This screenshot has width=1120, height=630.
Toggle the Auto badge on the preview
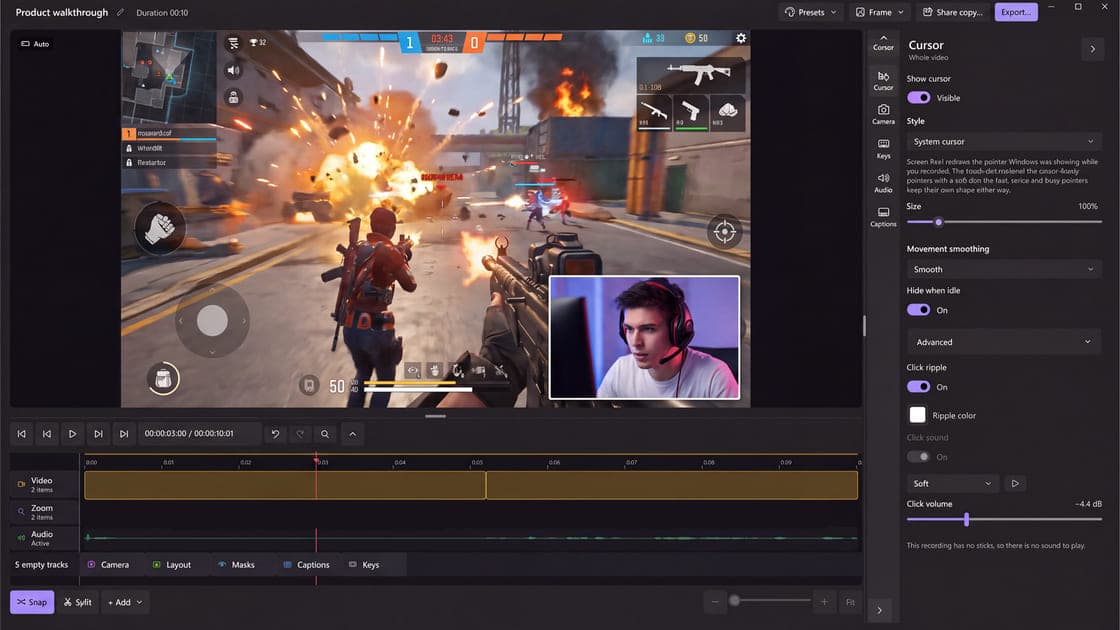click(x=35, y=44)
